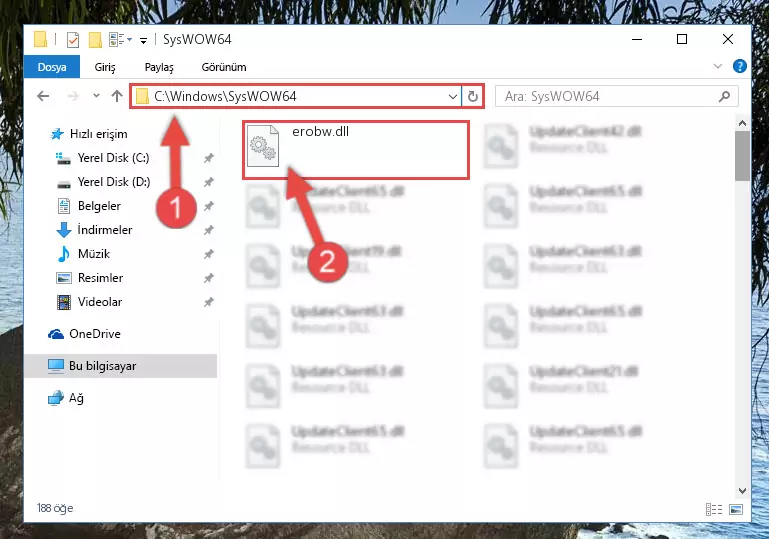Viewport: 769px width, 539px height.
Task: Click the 188 öğe status text
Action: point(55,508)
